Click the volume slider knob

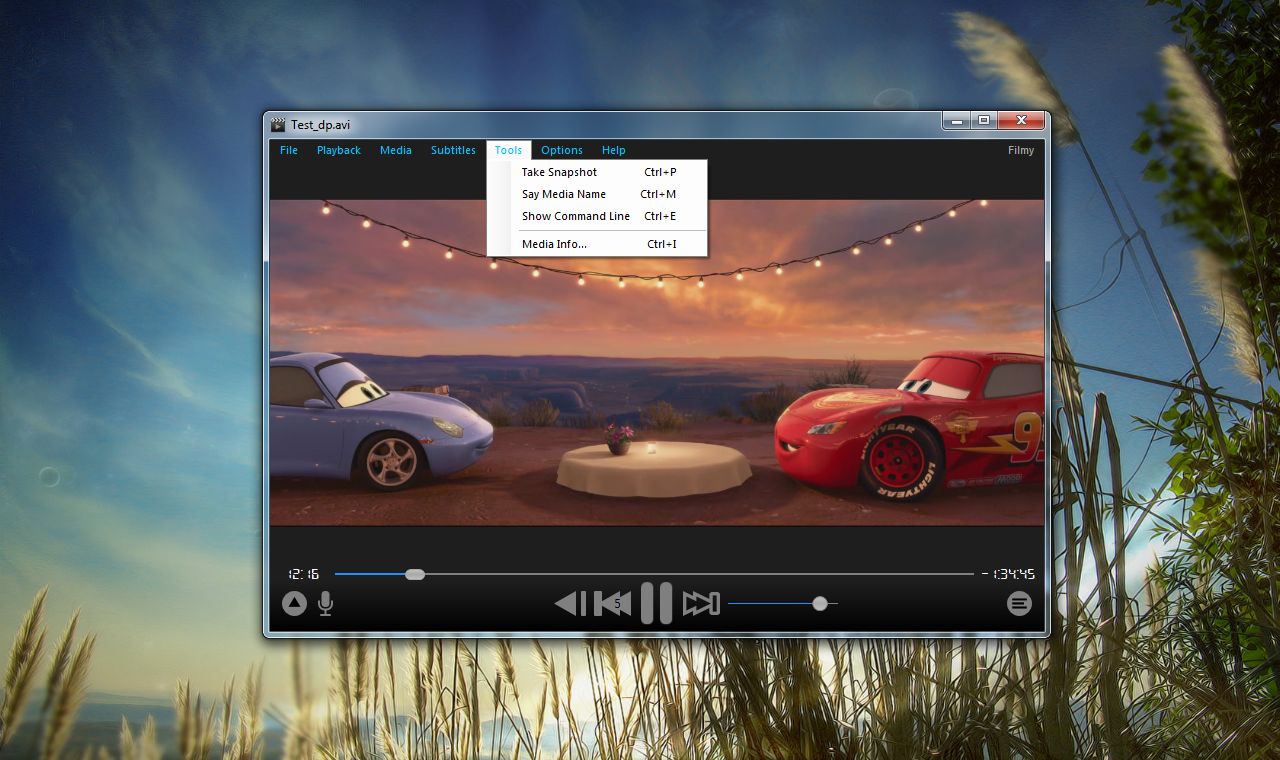820,603
